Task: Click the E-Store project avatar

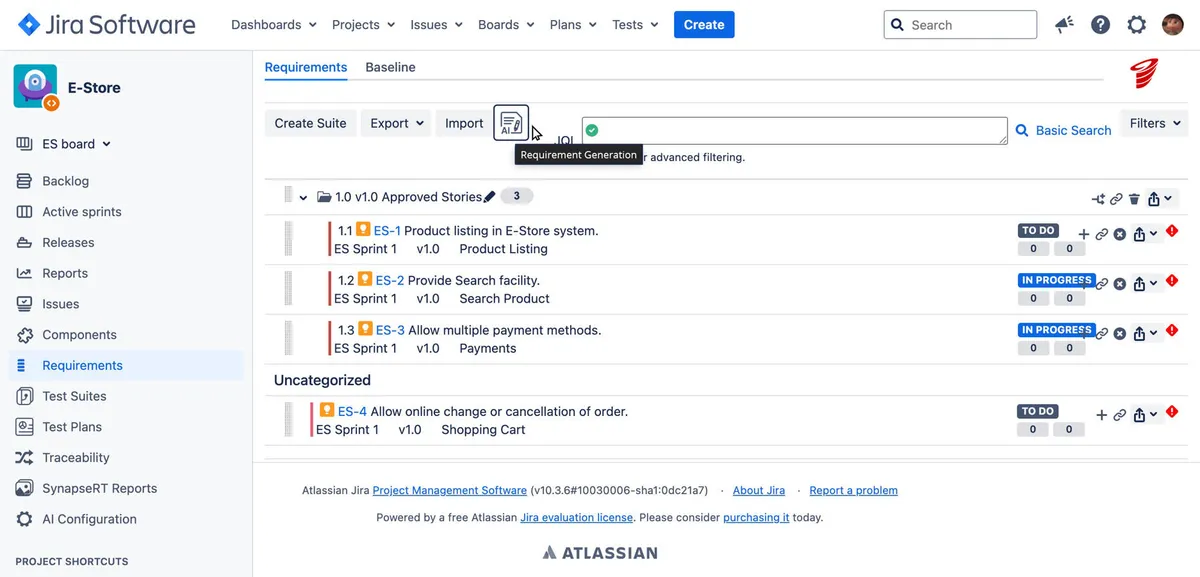Action: (36, 86)
